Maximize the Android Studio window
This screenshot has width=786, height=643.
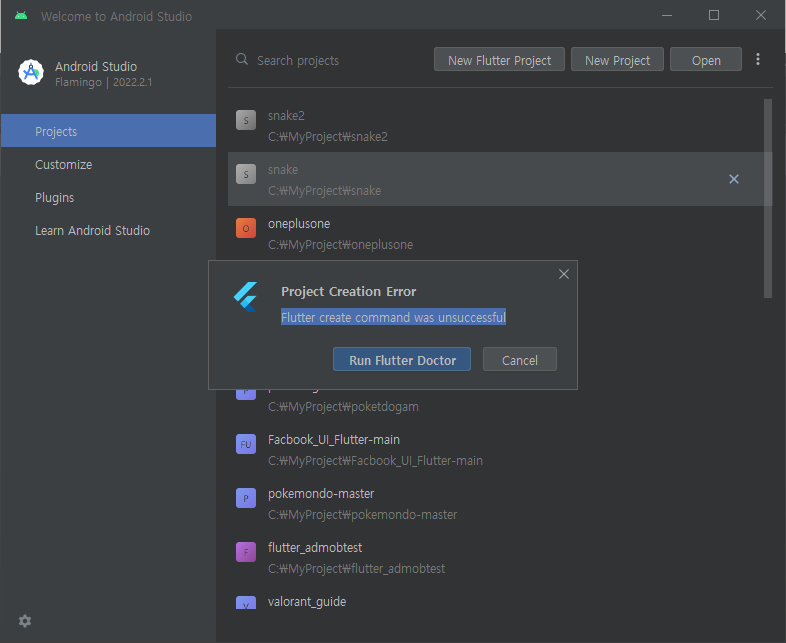714,16
